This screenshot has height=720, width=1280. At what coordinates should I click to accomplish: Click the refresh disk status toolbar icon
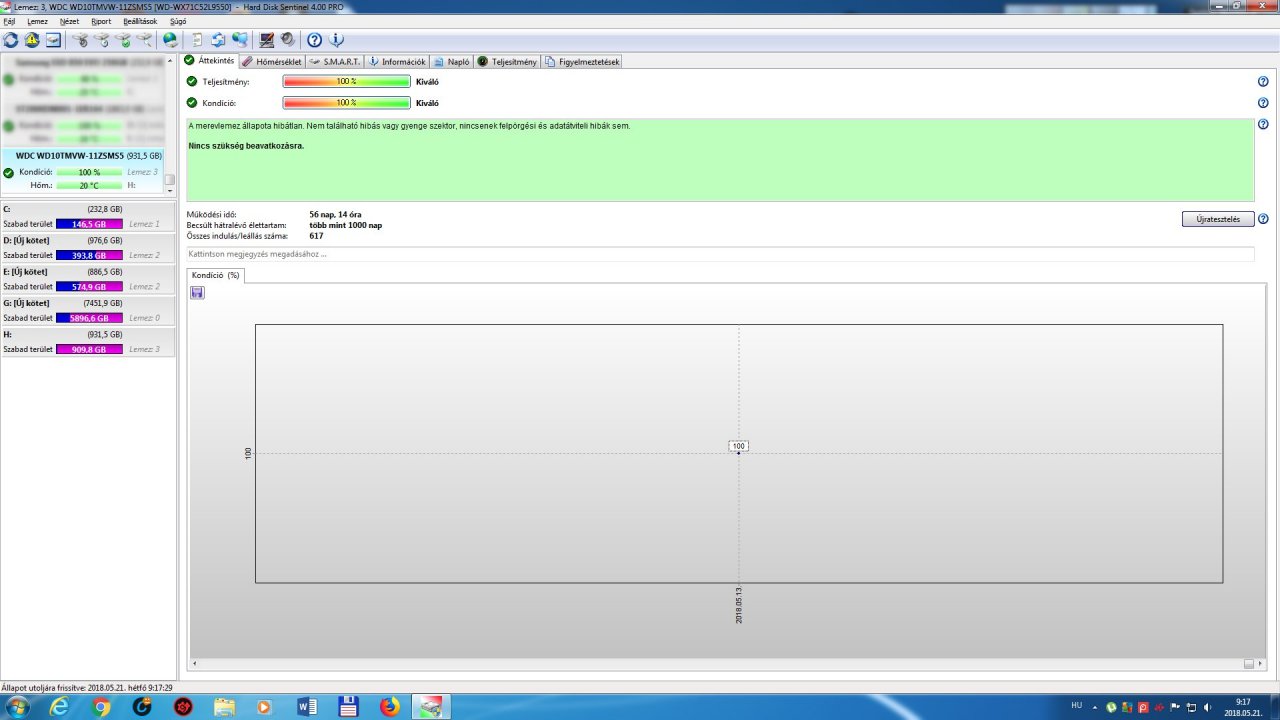point(11,40)
